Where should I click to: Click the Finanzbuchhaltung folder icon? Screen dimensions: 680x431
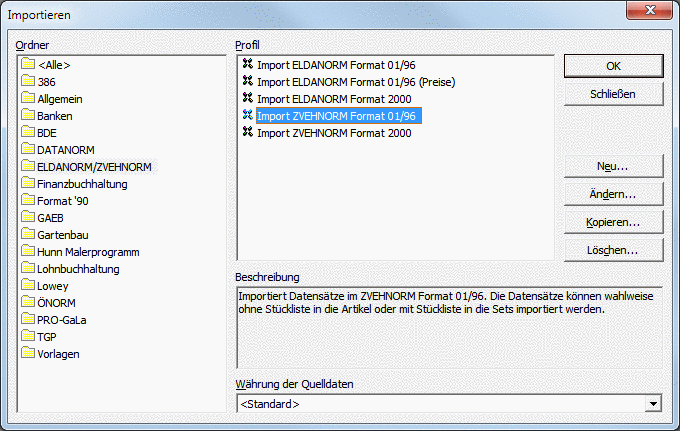[28, 183]
